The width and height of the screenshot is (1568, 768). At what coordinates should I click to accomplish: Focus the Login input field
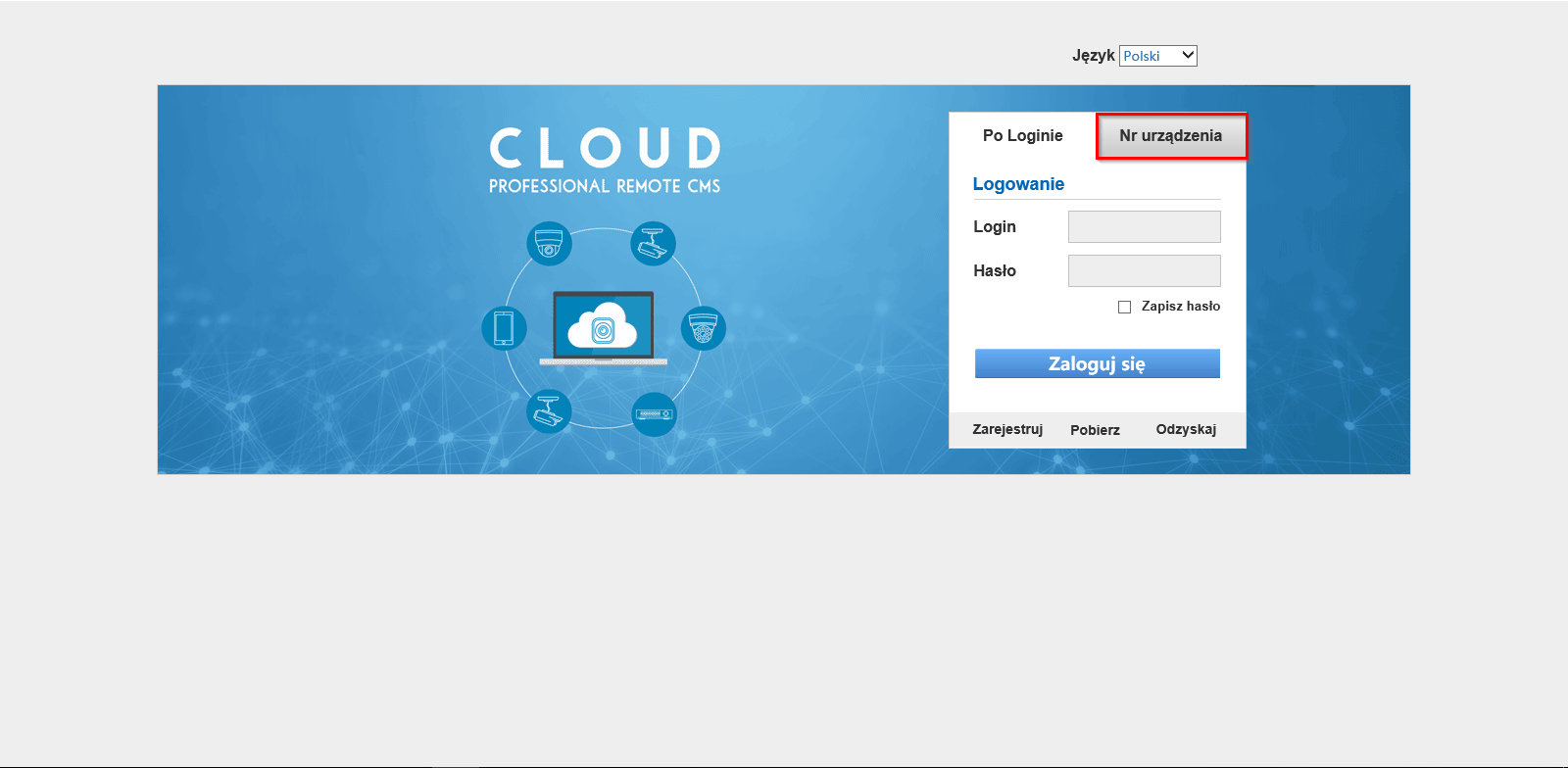(1144, 226)
